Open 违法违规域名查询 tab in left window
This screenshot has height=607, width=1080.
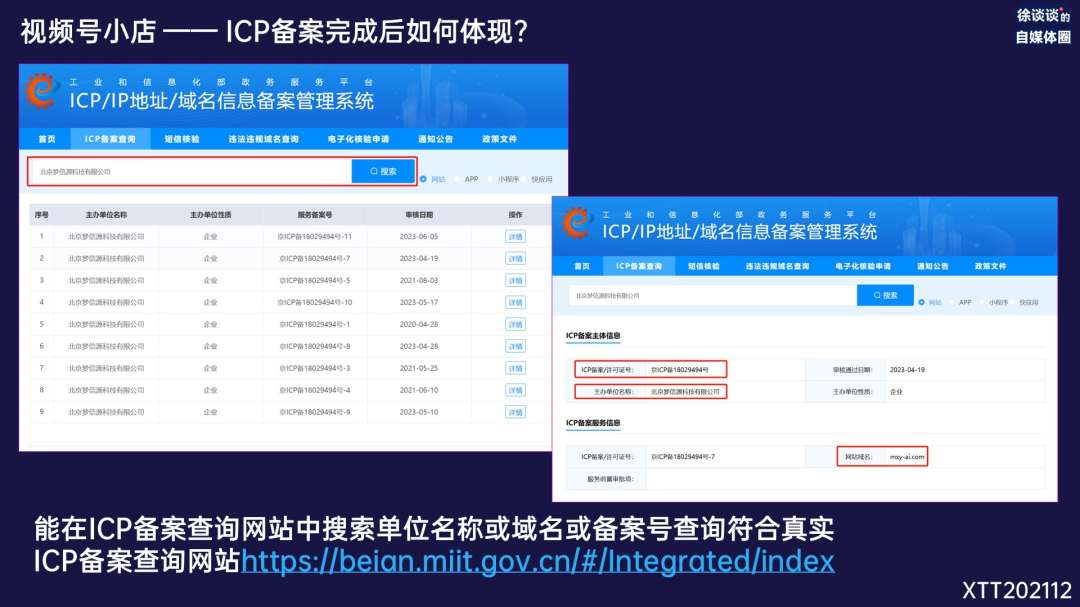coord(263,139)
